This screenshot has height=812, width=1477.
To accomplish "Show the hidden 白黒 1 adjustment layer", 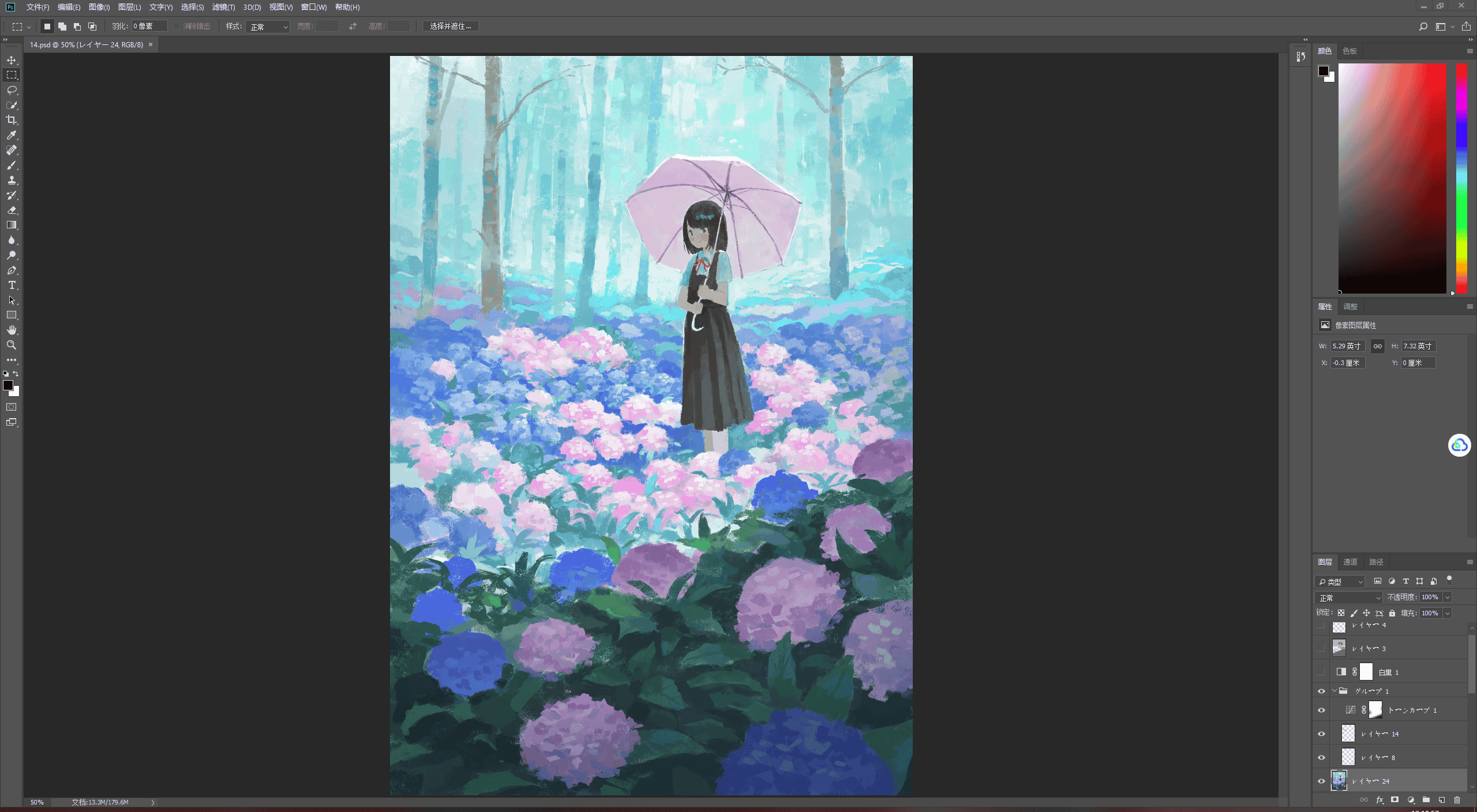I will 1321,671.
